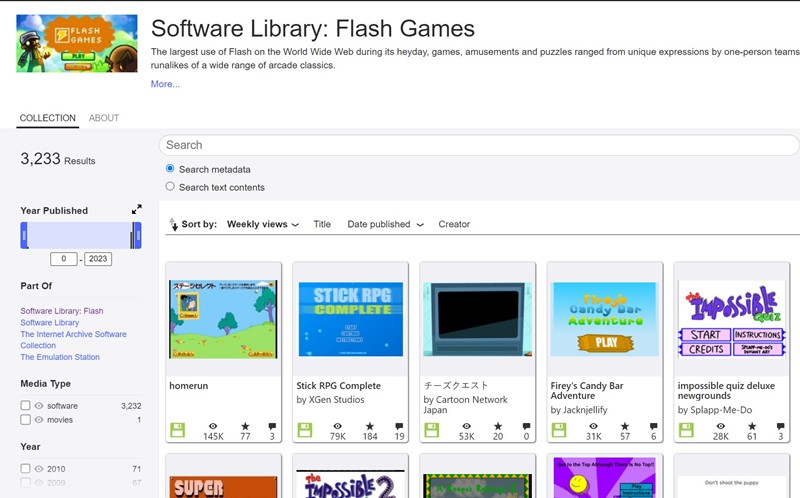
Task: Click the floppy icon on Cartoon Network Japan card
Action: 432,430
